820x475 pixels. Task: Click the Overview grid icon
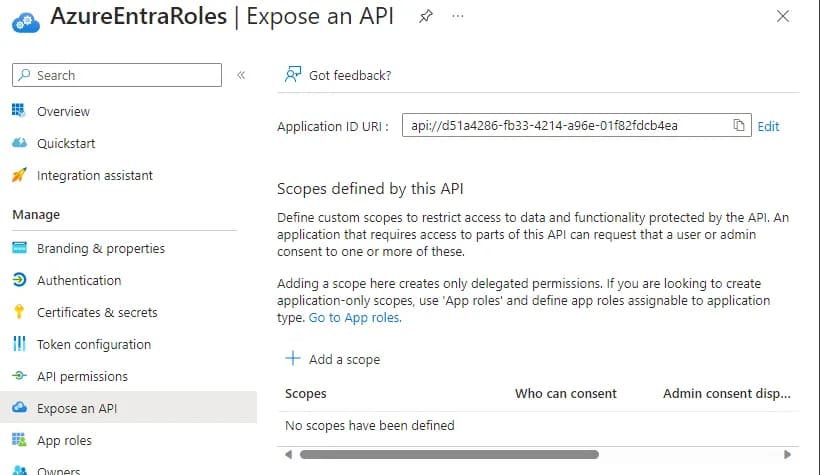(19, 110)
